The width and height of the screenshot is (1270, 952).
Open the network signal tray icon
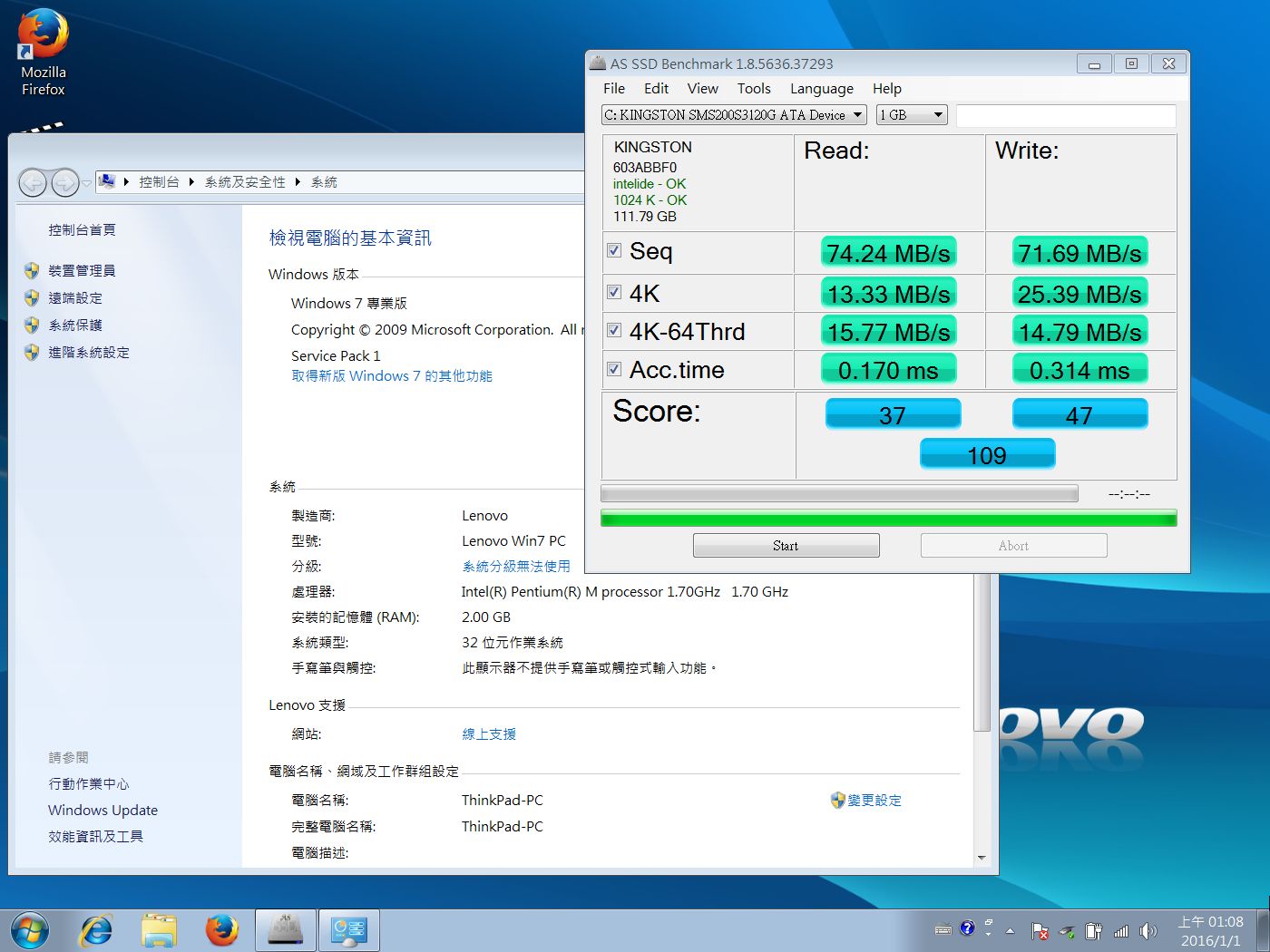pos(1121,931)
